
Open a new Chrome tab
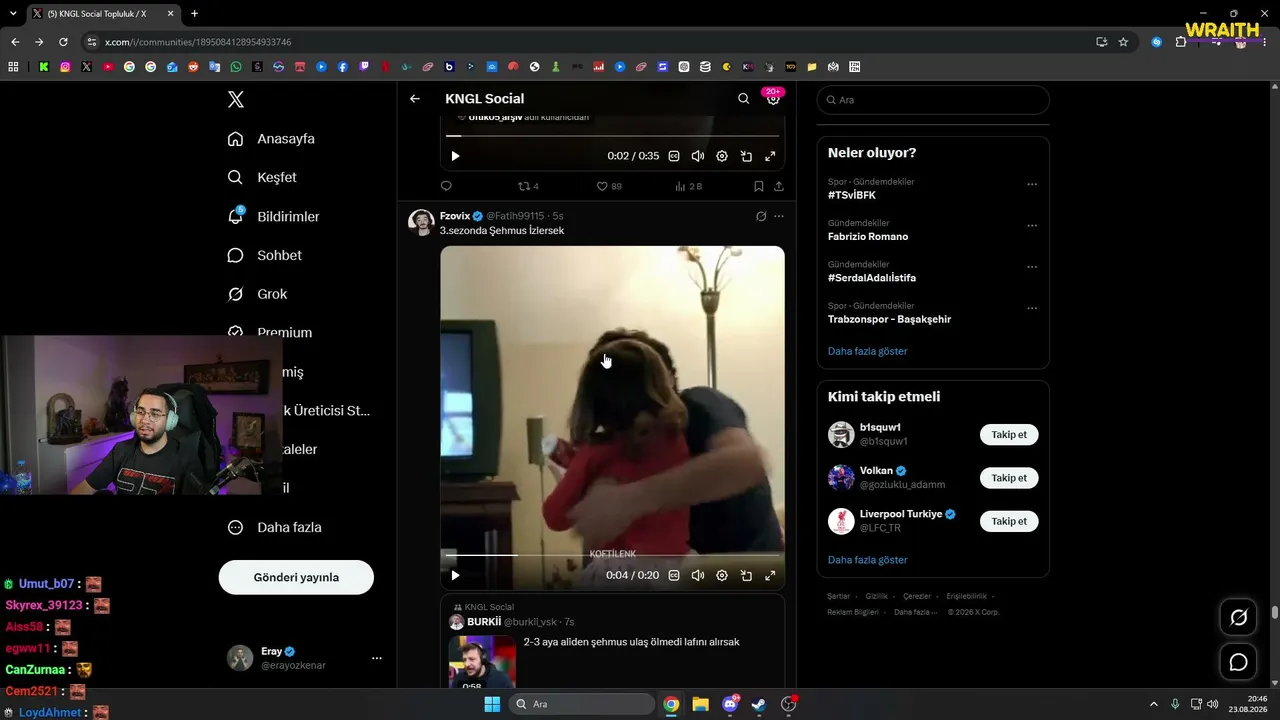[x=194, y=14]
